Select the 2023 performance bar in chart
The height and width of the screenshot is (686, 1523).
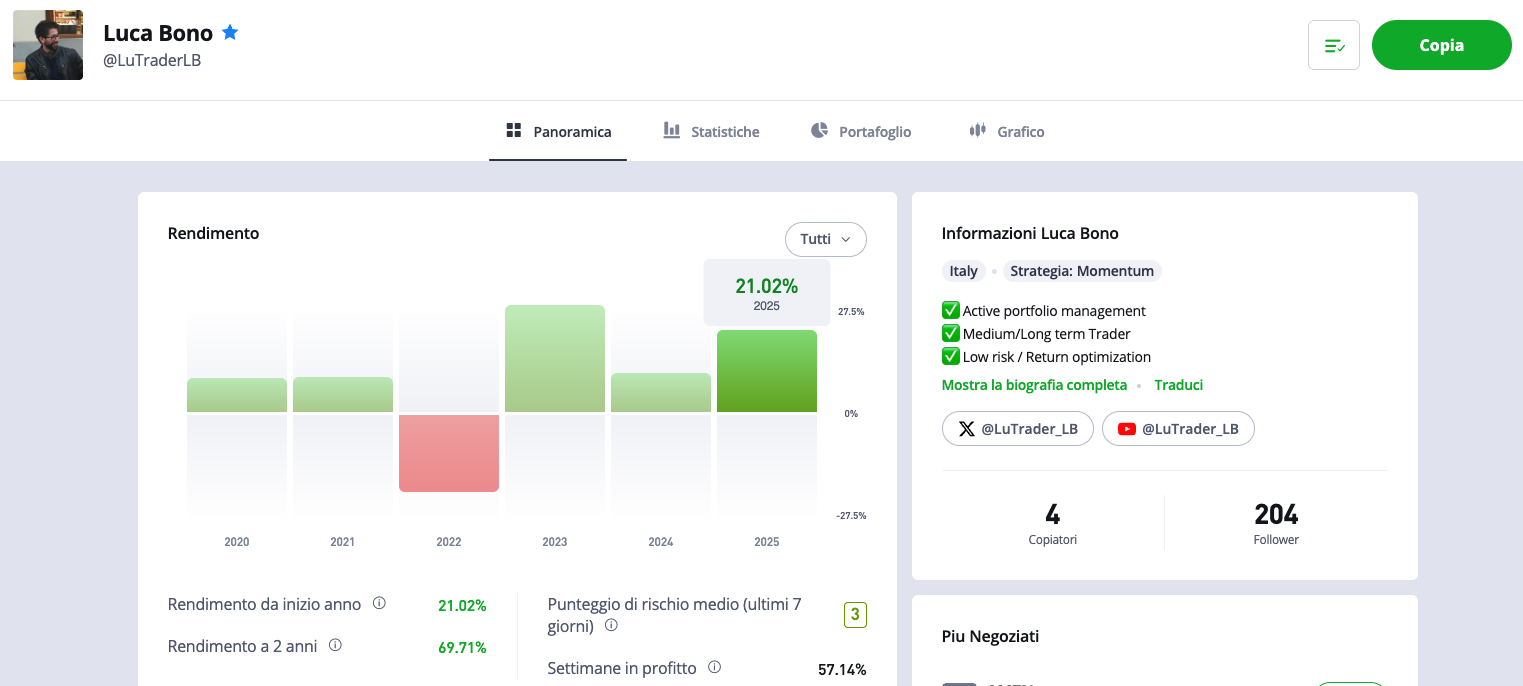click(555, 358)
